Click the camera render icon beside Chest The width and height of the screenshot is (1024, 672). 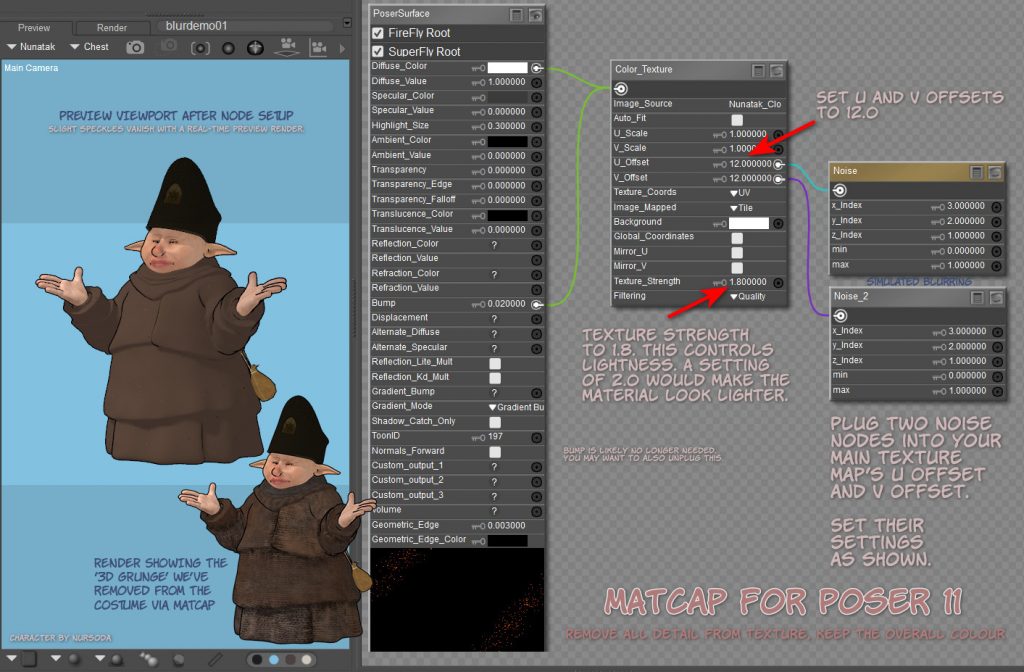click(135, 47)
